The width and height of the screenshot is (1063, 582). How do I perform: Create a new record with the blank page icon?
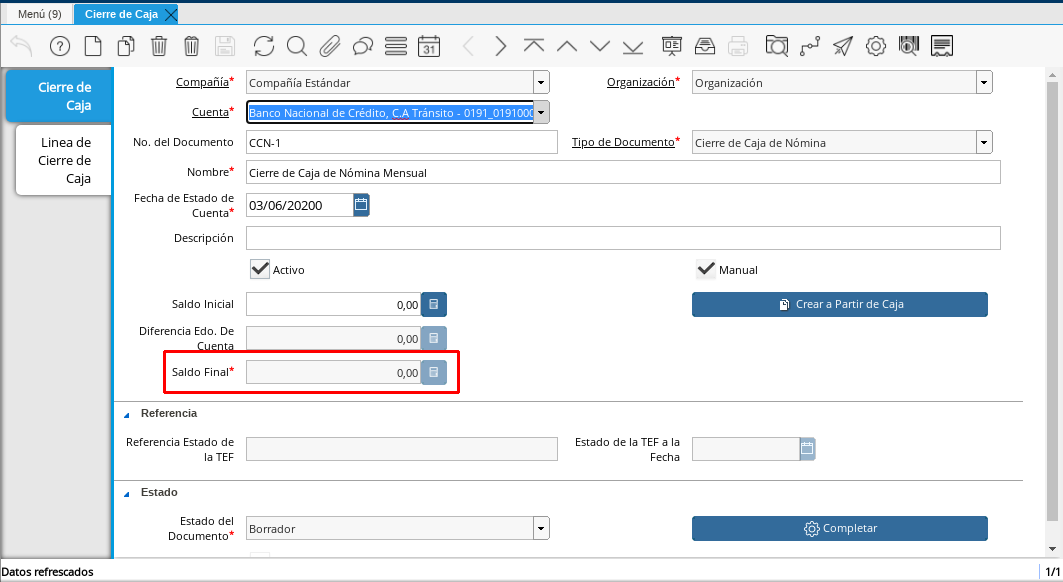tap(92, 46)
